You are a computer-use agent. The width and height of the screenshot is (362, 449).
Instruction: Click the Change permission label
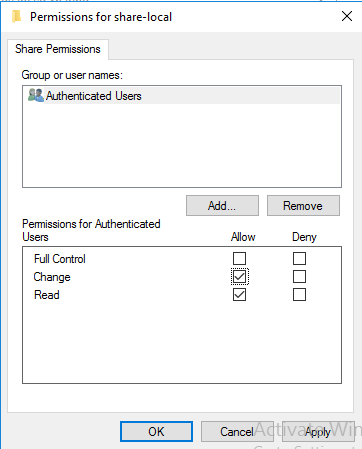52,277
